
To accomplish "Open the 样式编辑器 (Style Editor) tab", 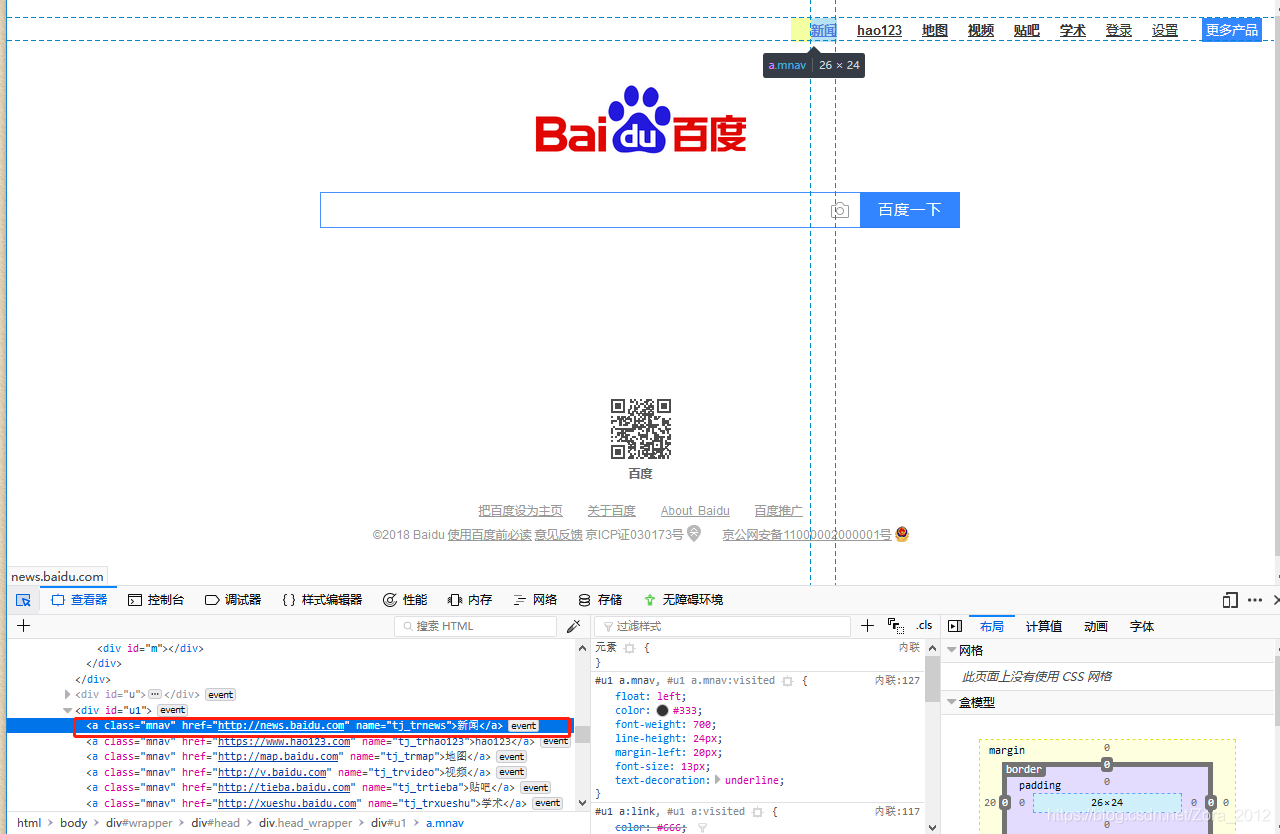I will point(322,600).
